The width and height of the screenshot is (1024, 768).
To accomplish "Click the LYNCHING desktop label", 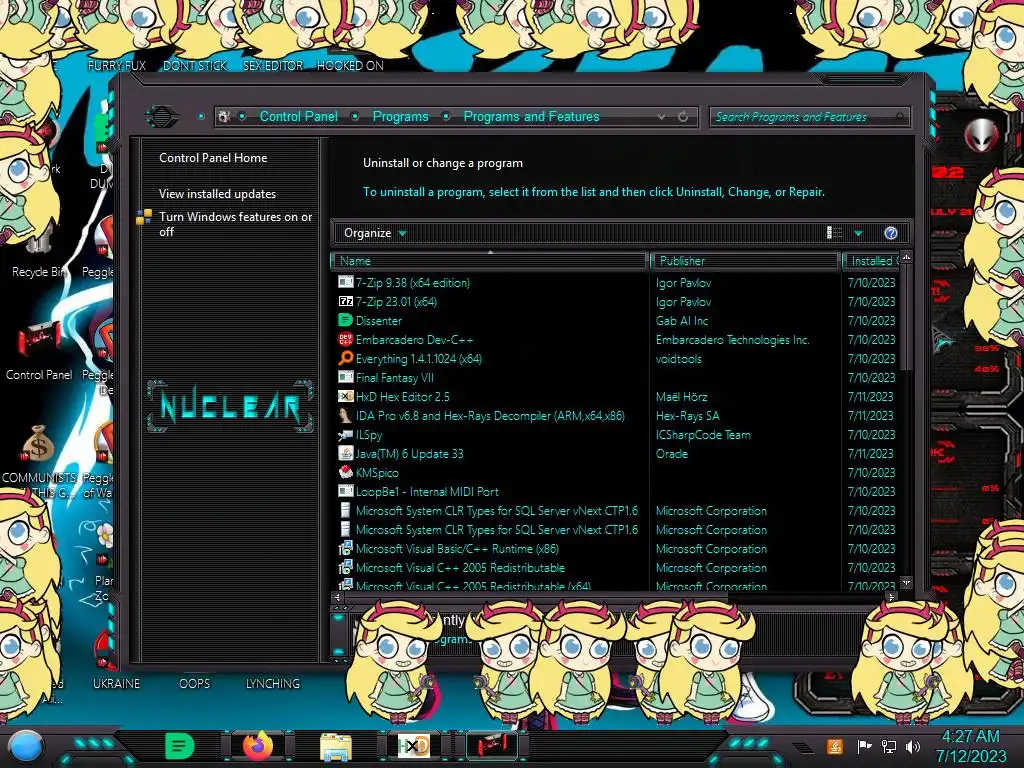I will click(272, 684).
